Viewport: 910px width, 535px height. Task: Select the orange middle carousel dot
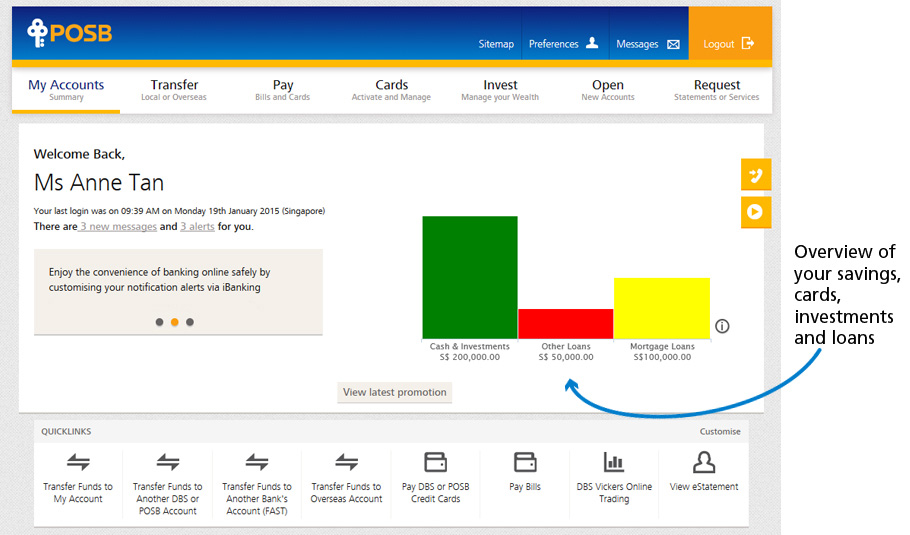[174, 322]
